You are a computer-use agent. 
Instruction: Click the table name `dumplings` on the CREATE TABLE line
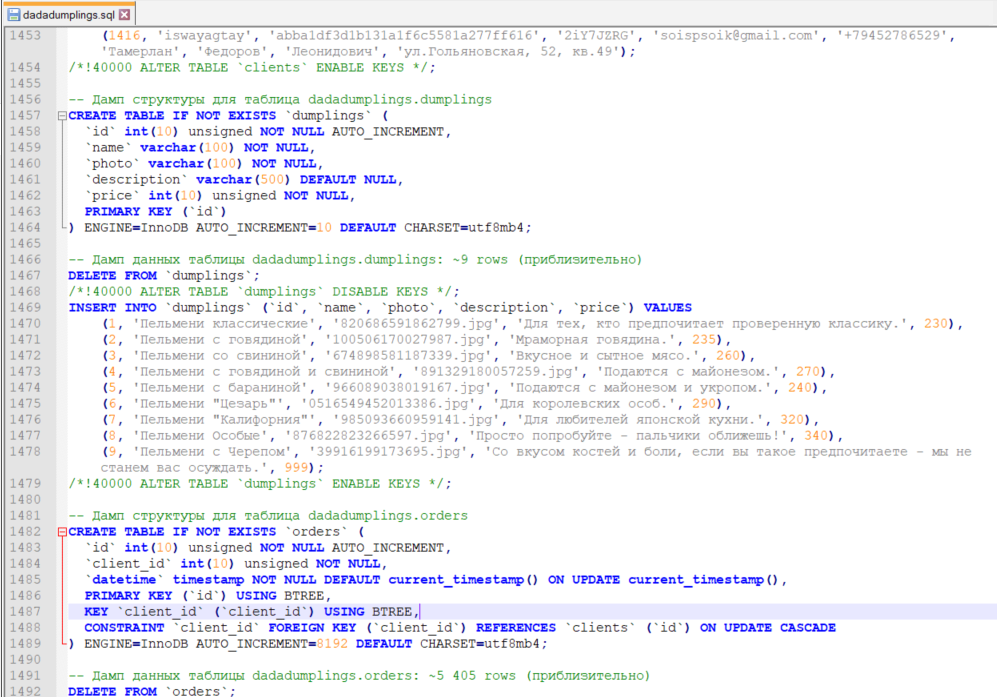328,116
